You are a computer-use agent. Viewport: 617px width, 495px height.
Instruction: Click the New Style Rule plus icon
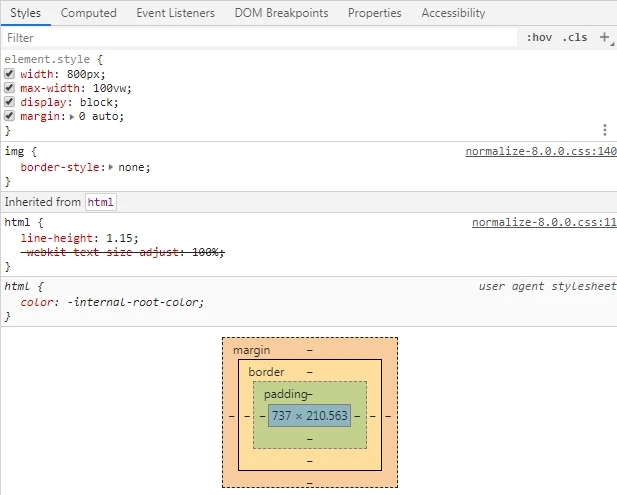point(604,37)
